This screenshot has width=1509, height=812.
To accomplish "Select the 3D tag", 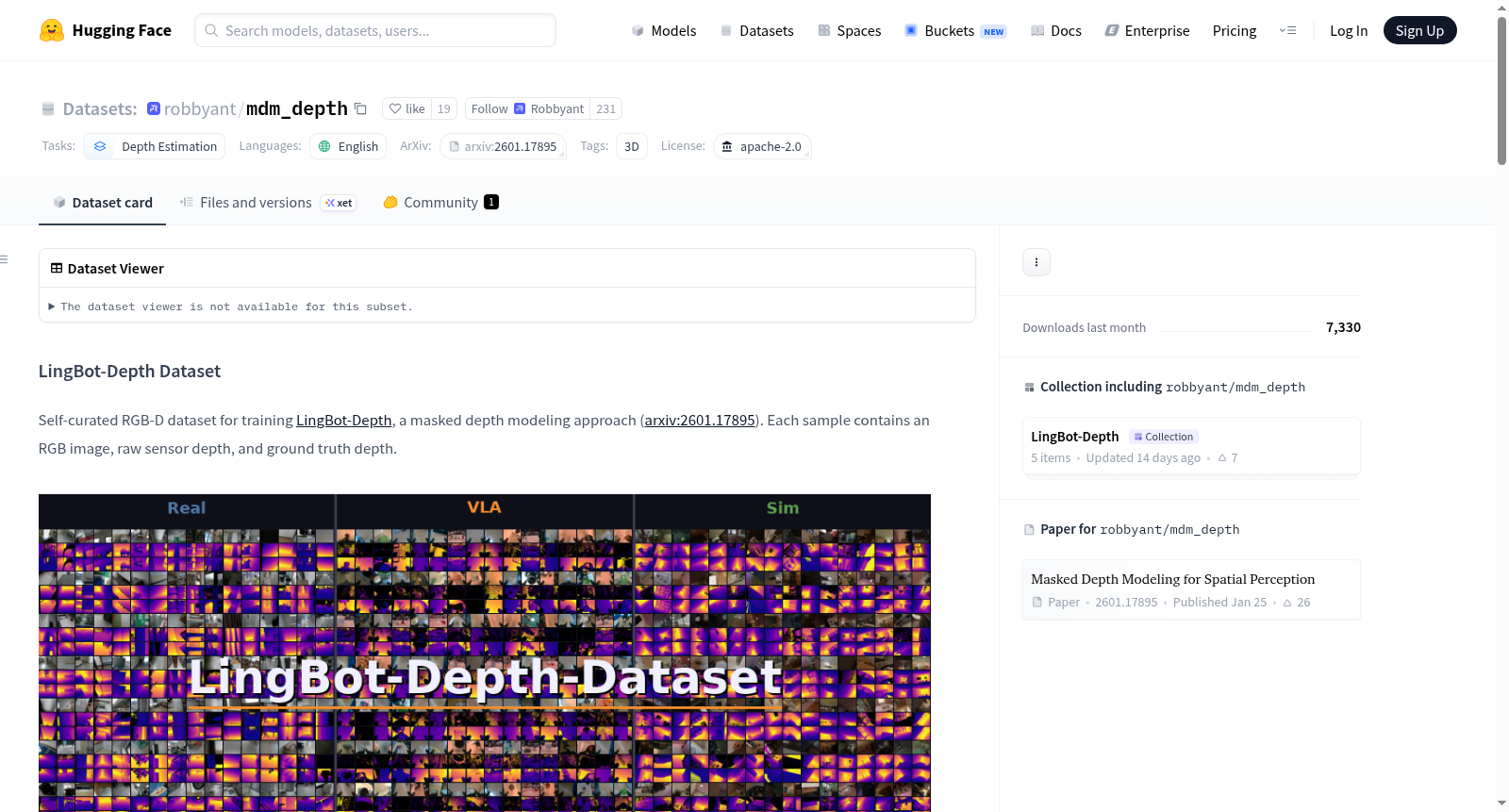I will click(x=632, y=146).
